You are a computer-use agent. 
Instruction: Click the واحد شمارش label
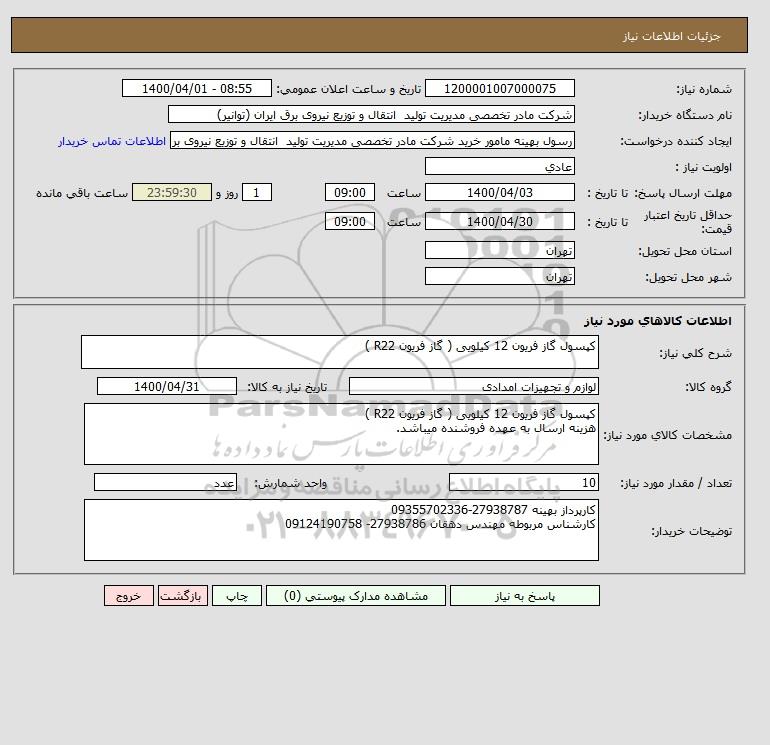coord(290,483)
